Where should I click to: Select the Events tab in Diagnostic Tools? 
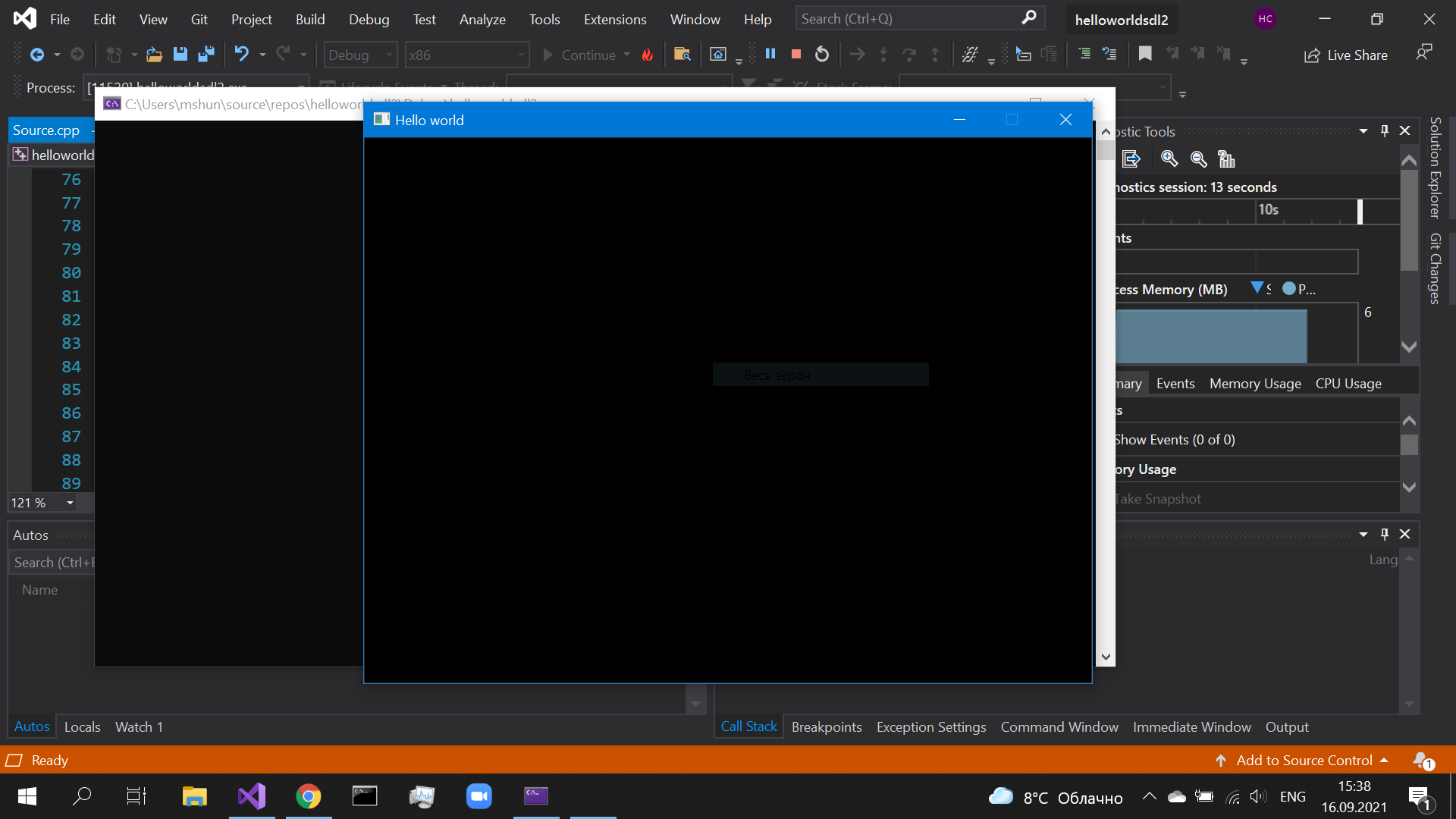(x=1175, y=384)
